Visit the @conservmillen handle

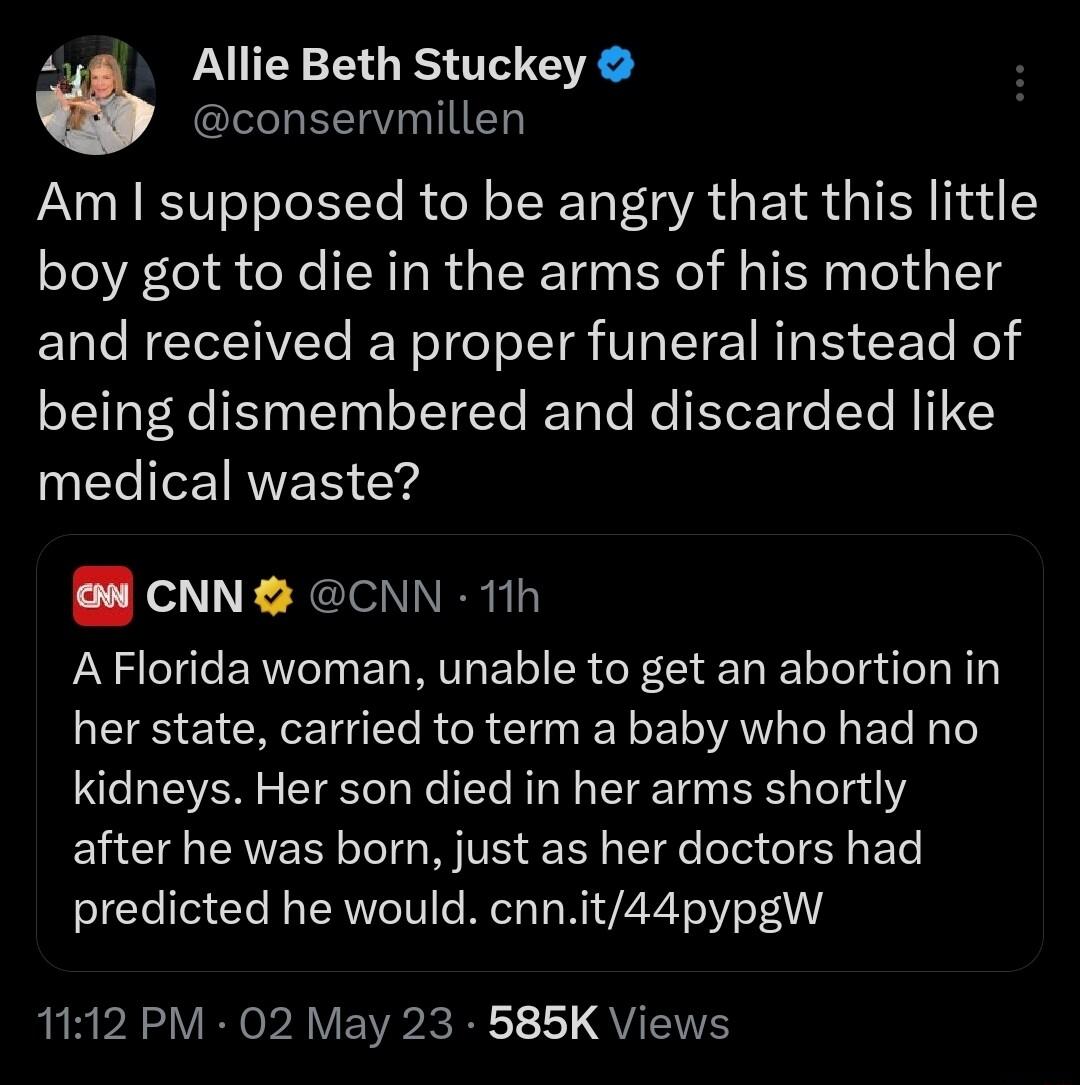point(360,118)
